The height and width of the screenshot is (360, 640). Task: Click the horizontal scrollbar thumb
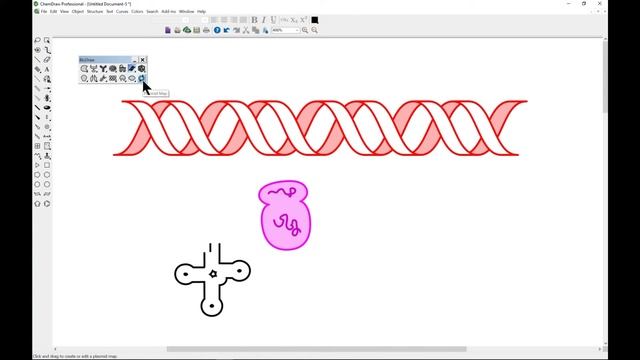pyautogui.click(x=316, y=349)
